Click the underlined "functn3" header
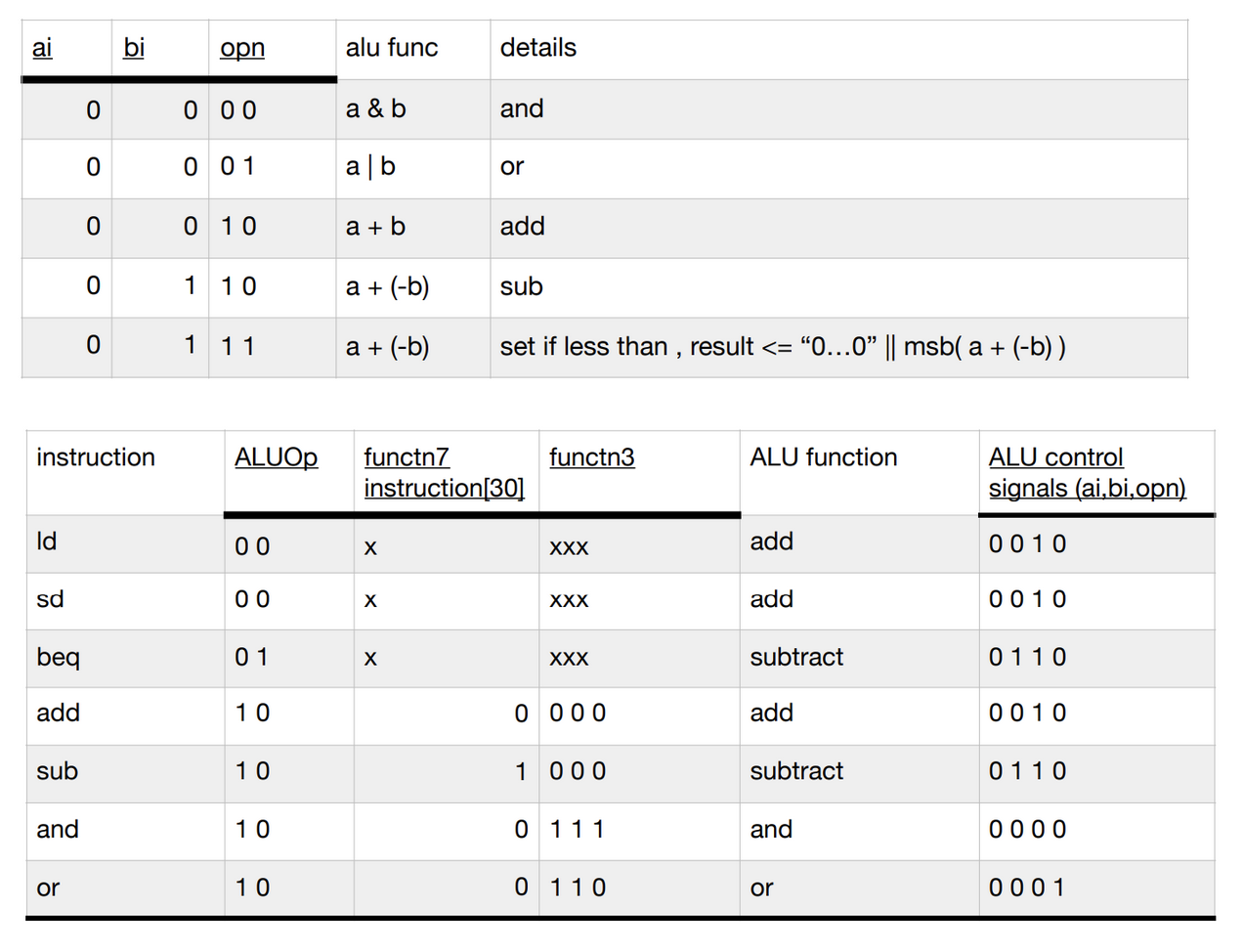 [x=591, y=457]
